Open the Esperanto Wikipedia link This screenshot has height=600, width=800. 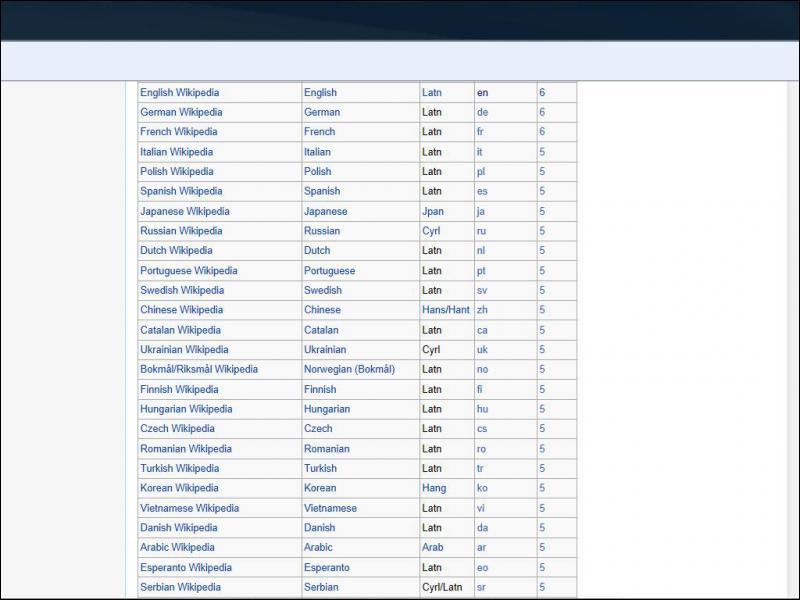click(x=186, y=567)
